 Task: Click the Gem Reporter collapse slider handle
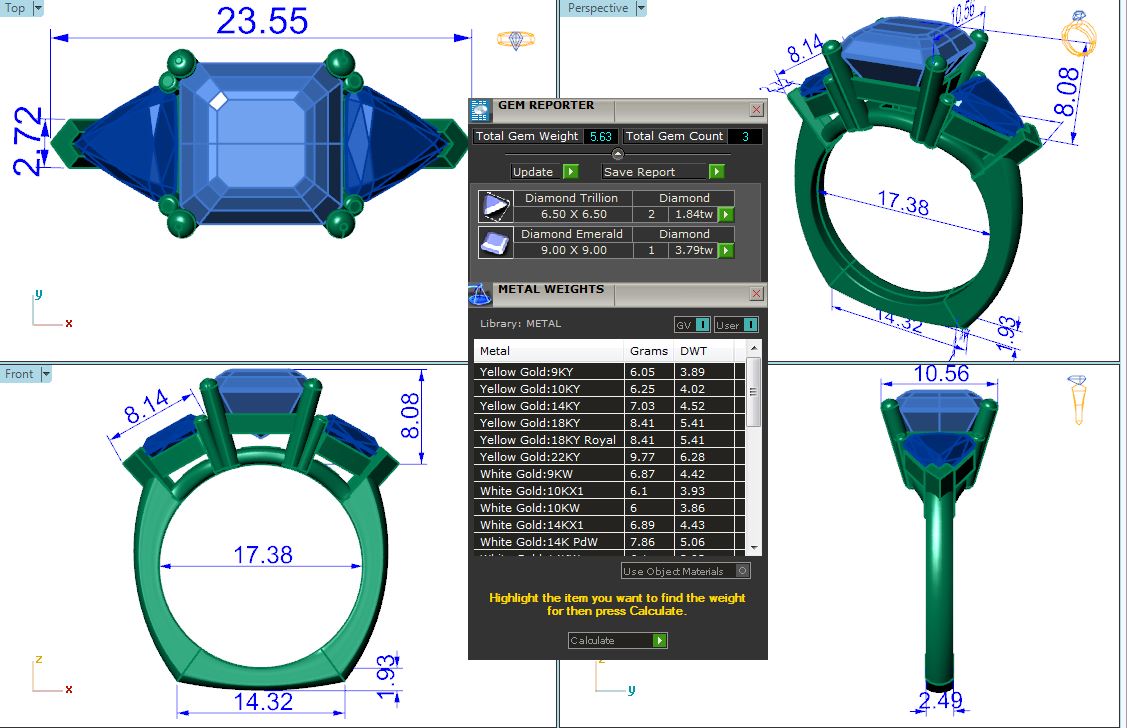pos(617,154)
